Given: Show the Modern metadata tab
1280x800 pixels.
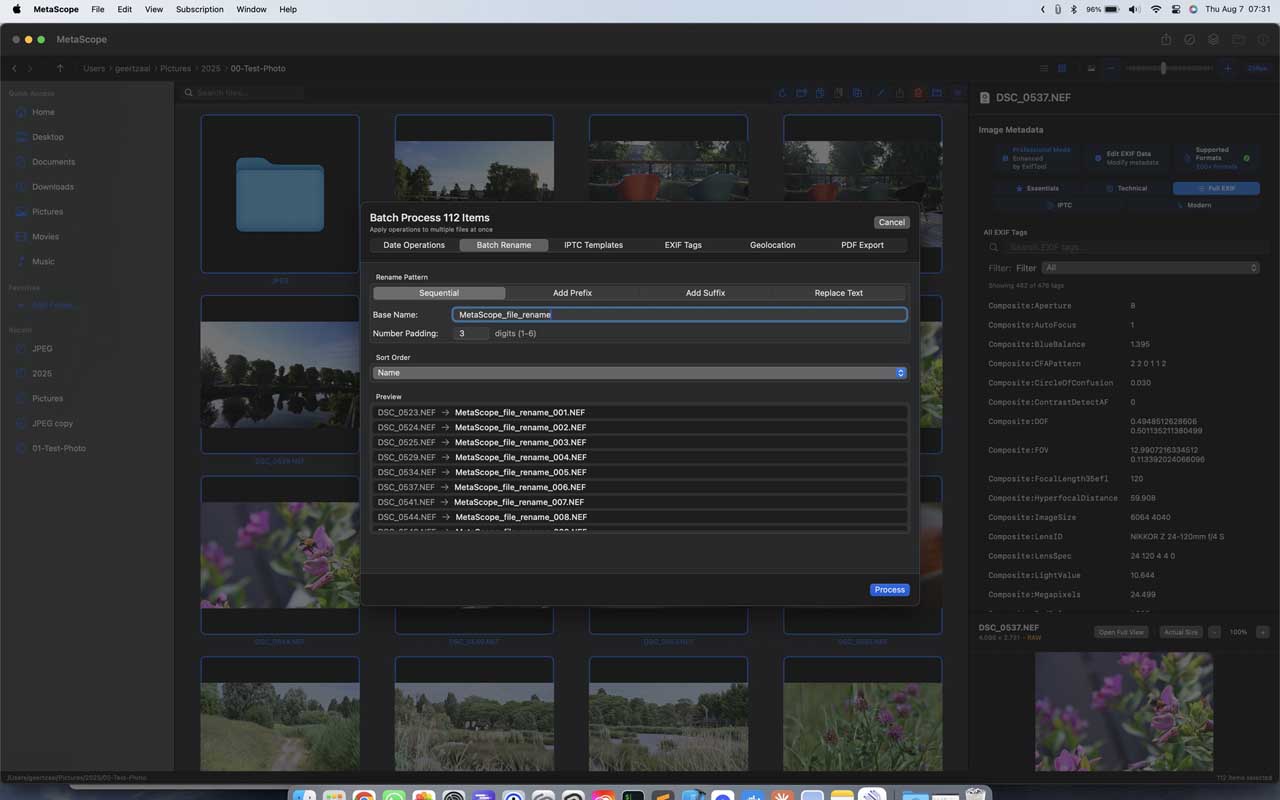Looking at the screenshot, I should tap(1194, 205).
